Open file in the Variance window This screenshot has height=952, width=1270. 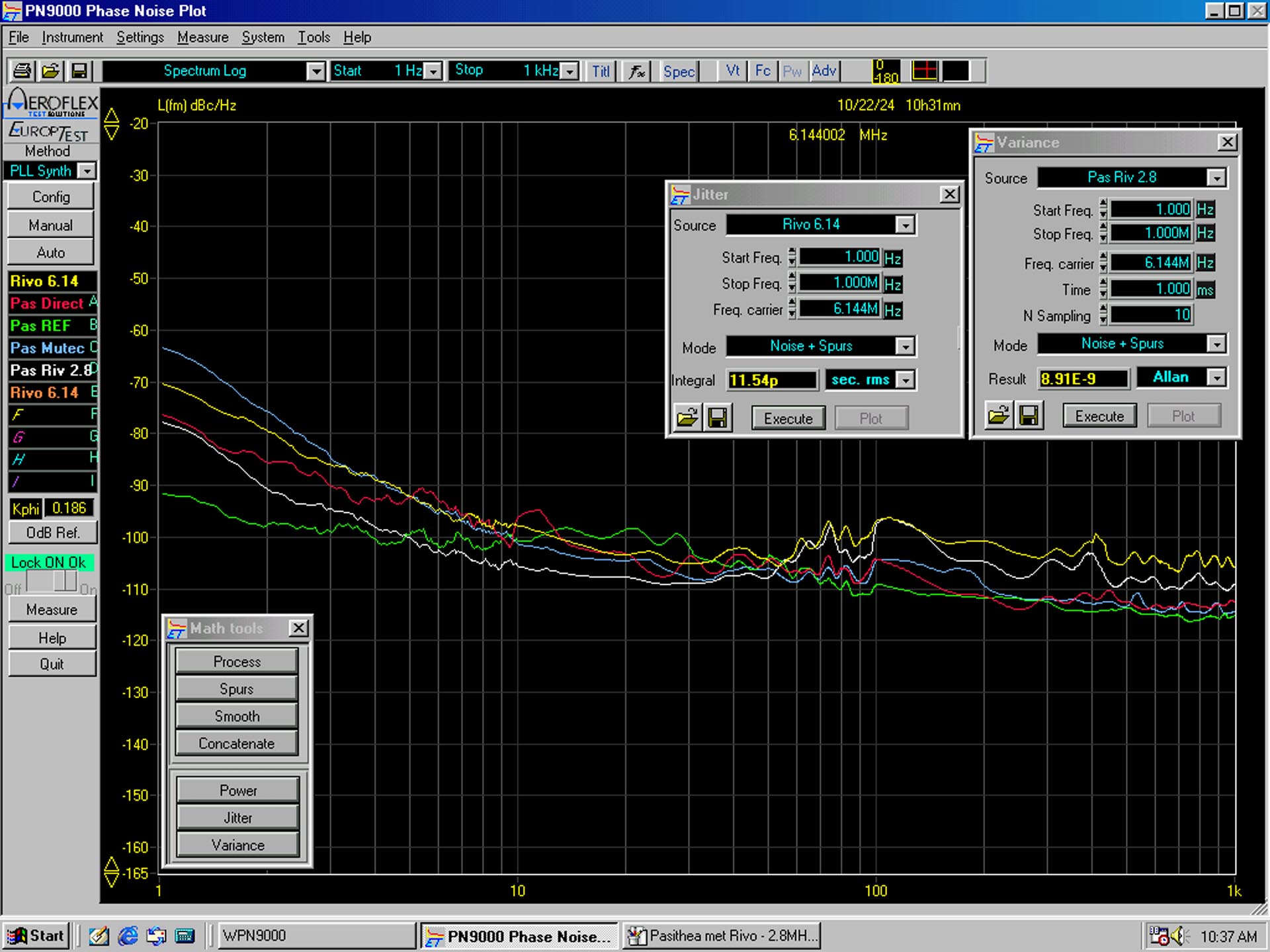[999, 415]
